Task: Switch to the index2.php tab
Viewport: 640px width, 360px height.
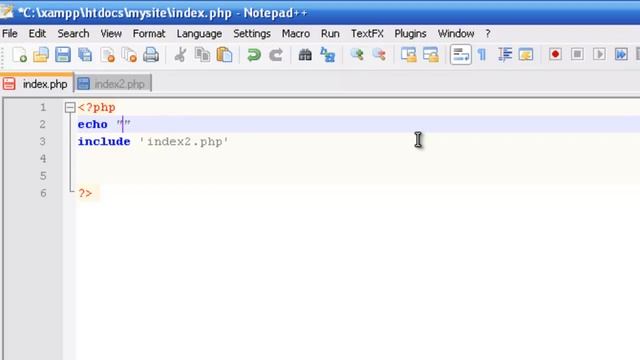Action: 113,84
